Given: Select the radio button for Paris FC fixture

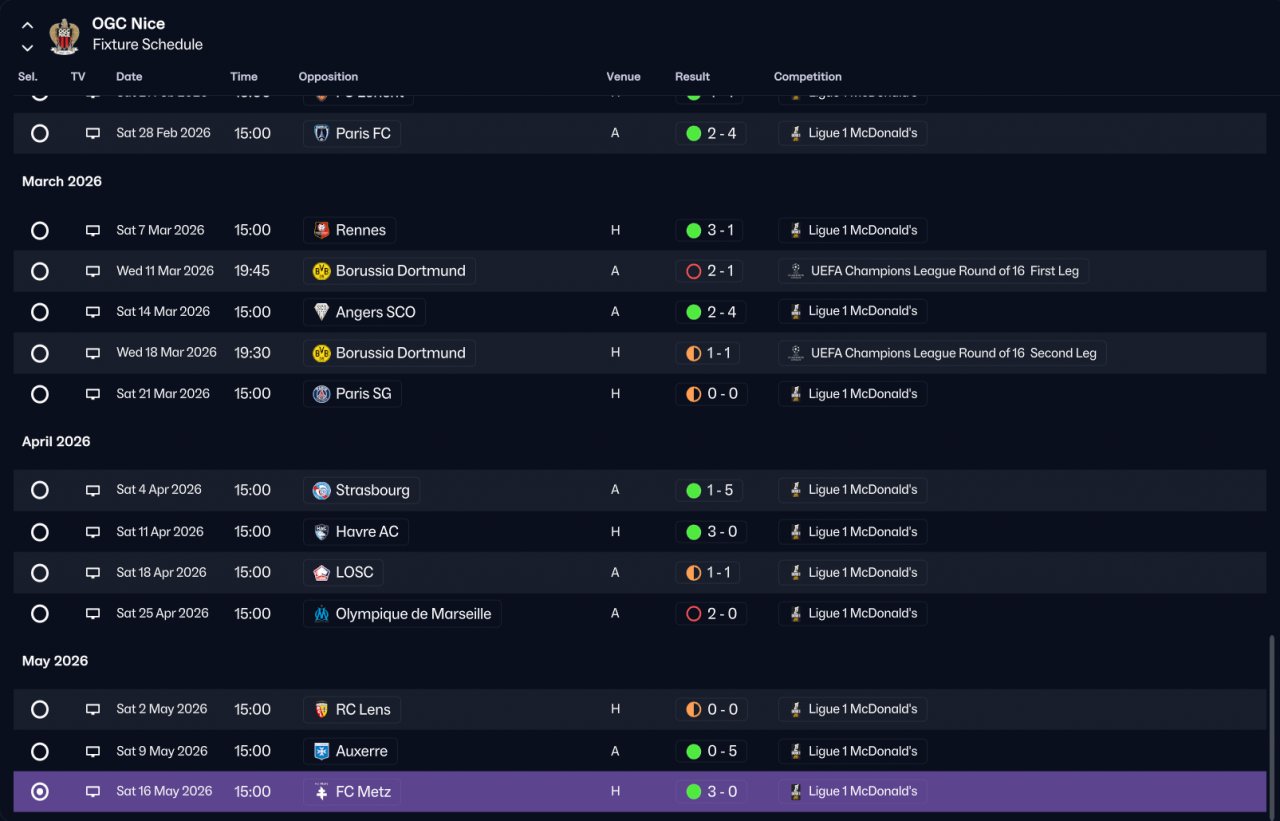Looking at the screenshot, I should point(40,133).
